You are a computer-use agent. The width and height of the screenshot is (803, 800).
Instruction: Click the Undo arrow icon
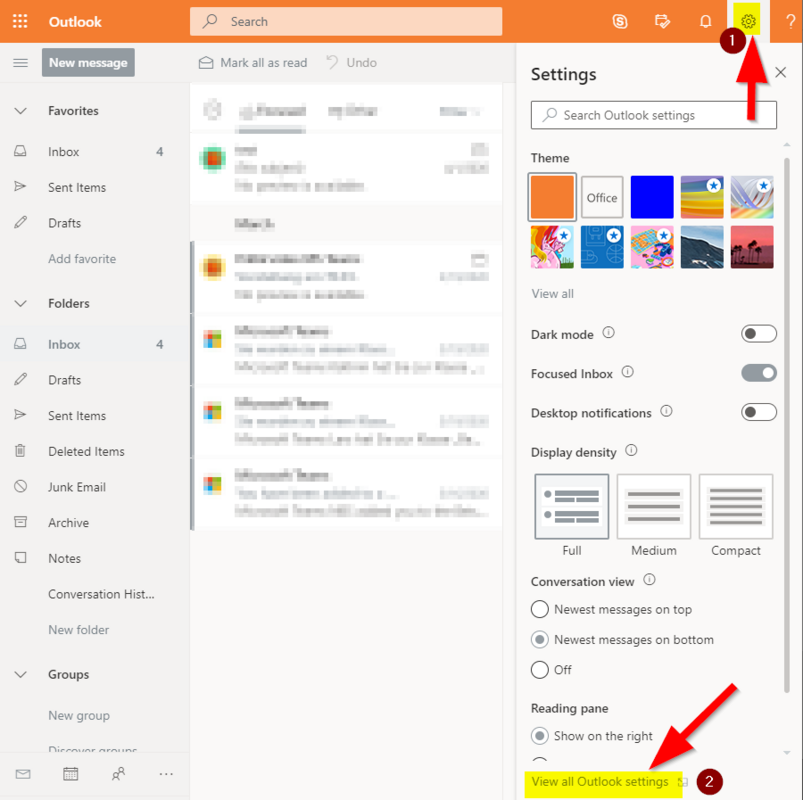332,62
